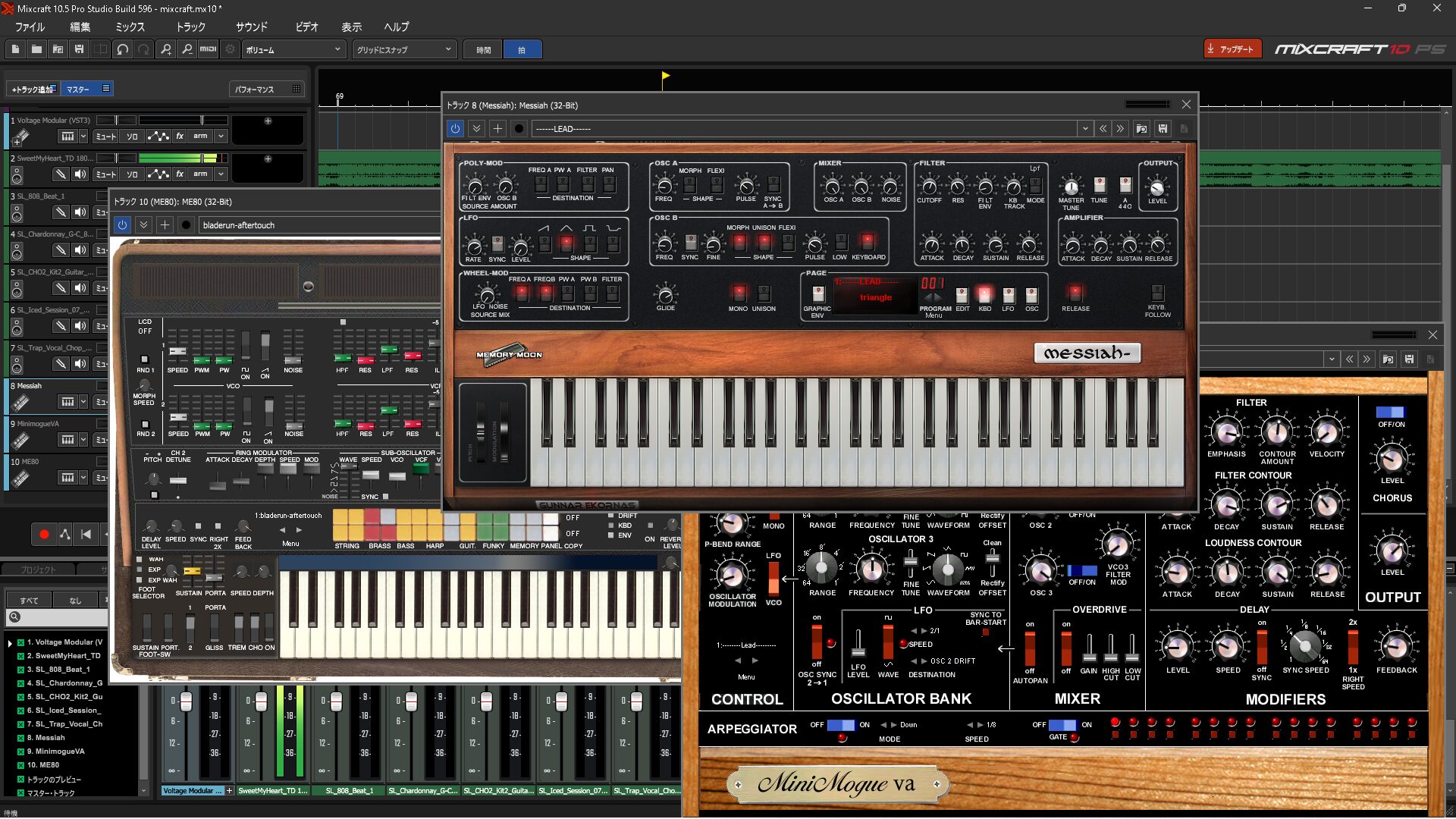
Task: Expand double-chevron in ME80 plugin header
Action: click(x=143, y=225)
